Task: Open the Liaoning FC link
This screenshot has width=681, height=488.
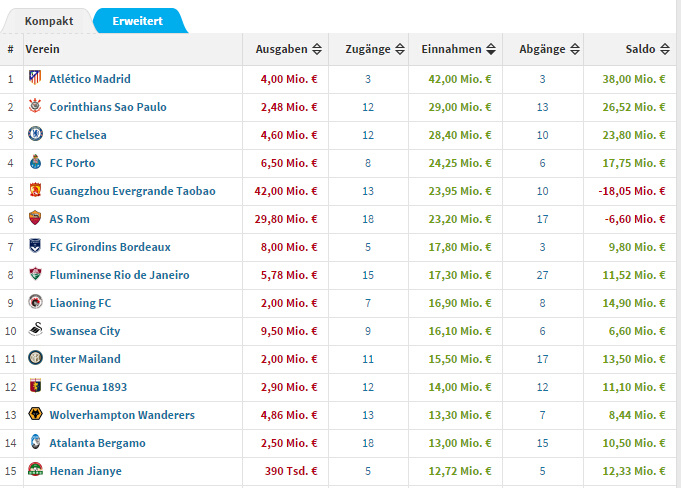Action: (80, 303)
